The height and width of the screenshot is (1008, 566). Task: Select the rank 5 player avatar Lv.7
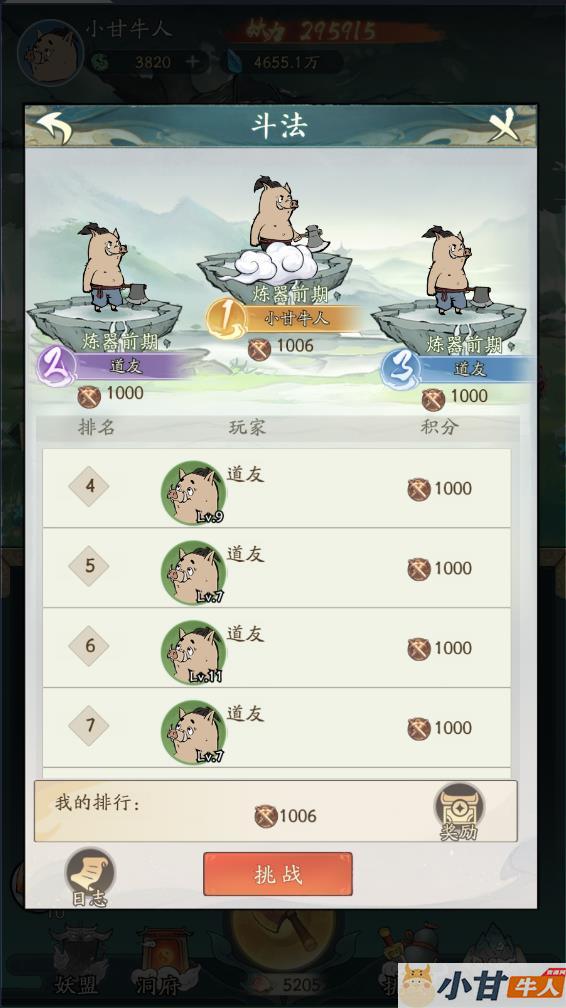coord(193,572)
